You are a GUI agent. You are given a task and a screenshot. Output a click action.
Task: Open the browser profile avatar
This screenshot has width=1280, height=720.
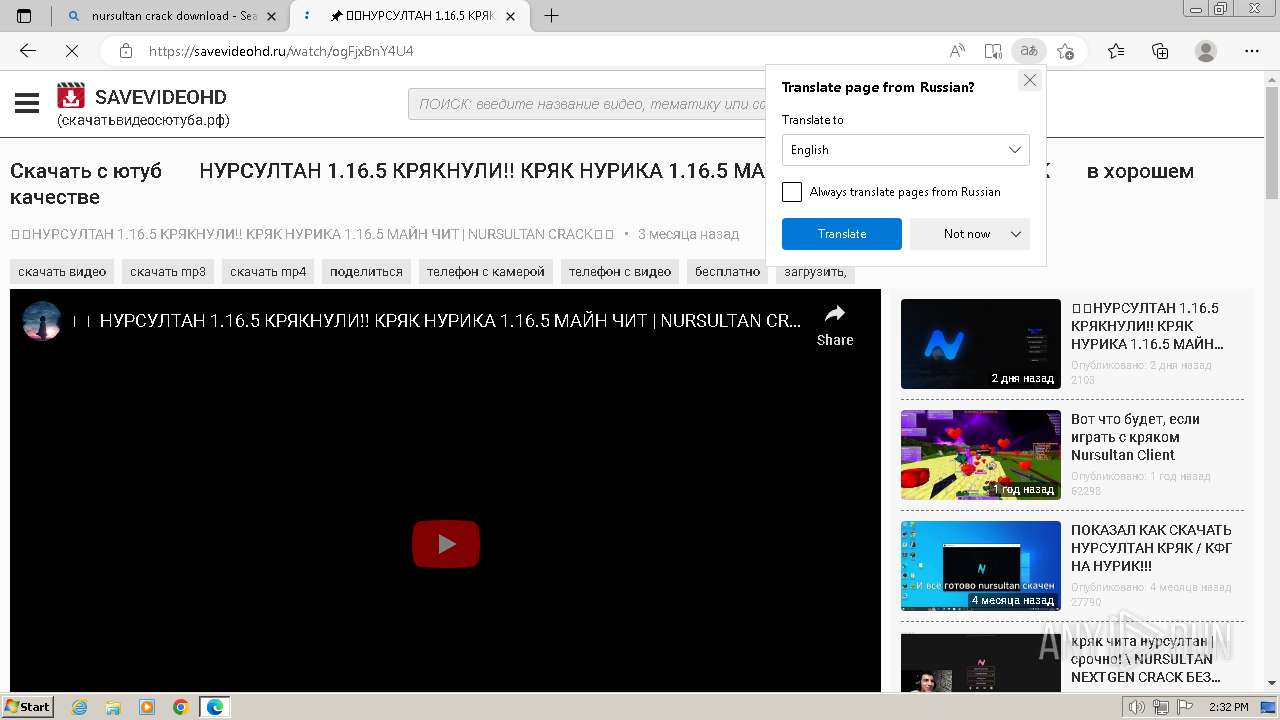pos(1206,51)
